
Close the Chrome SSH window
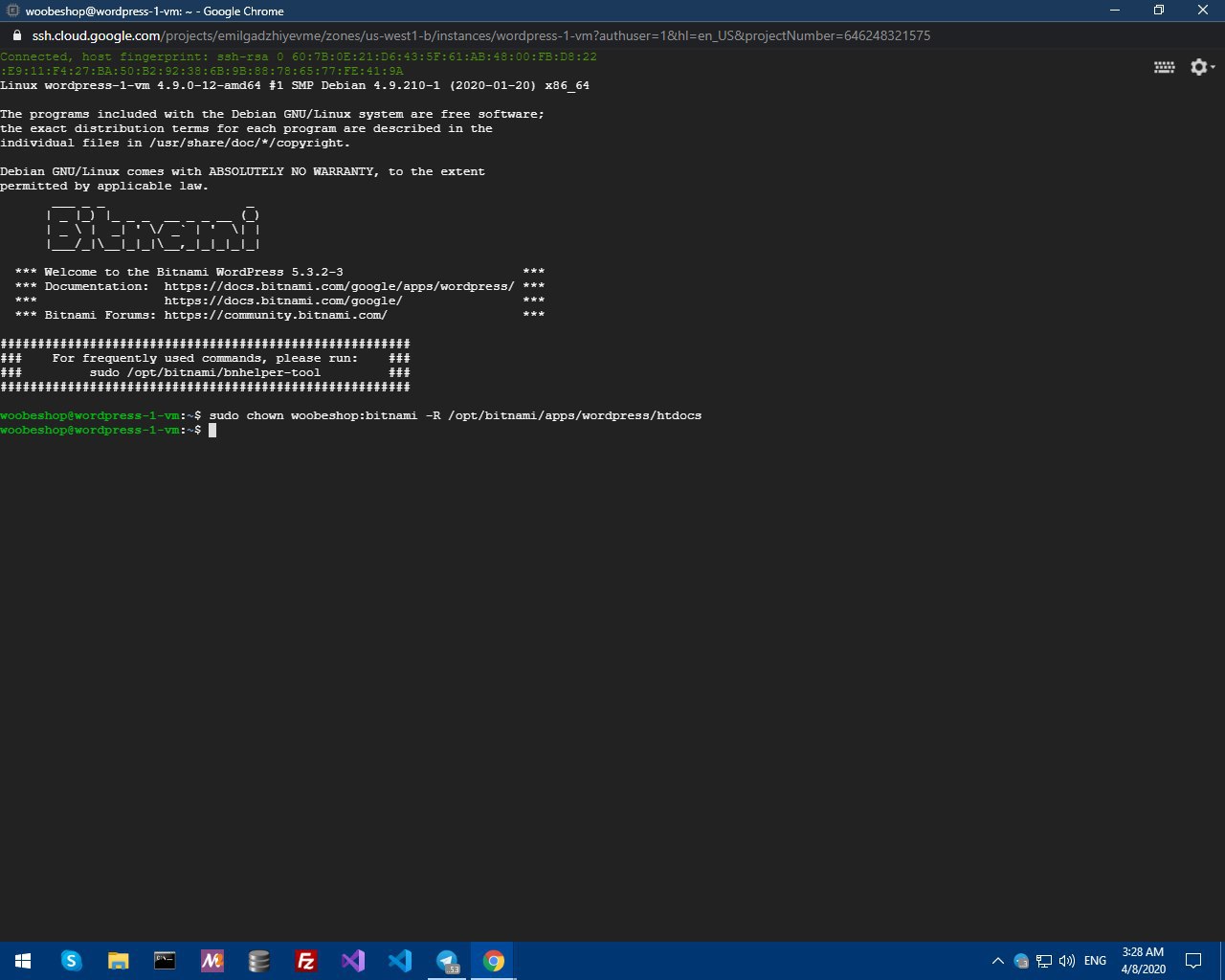coord(1203,10)
